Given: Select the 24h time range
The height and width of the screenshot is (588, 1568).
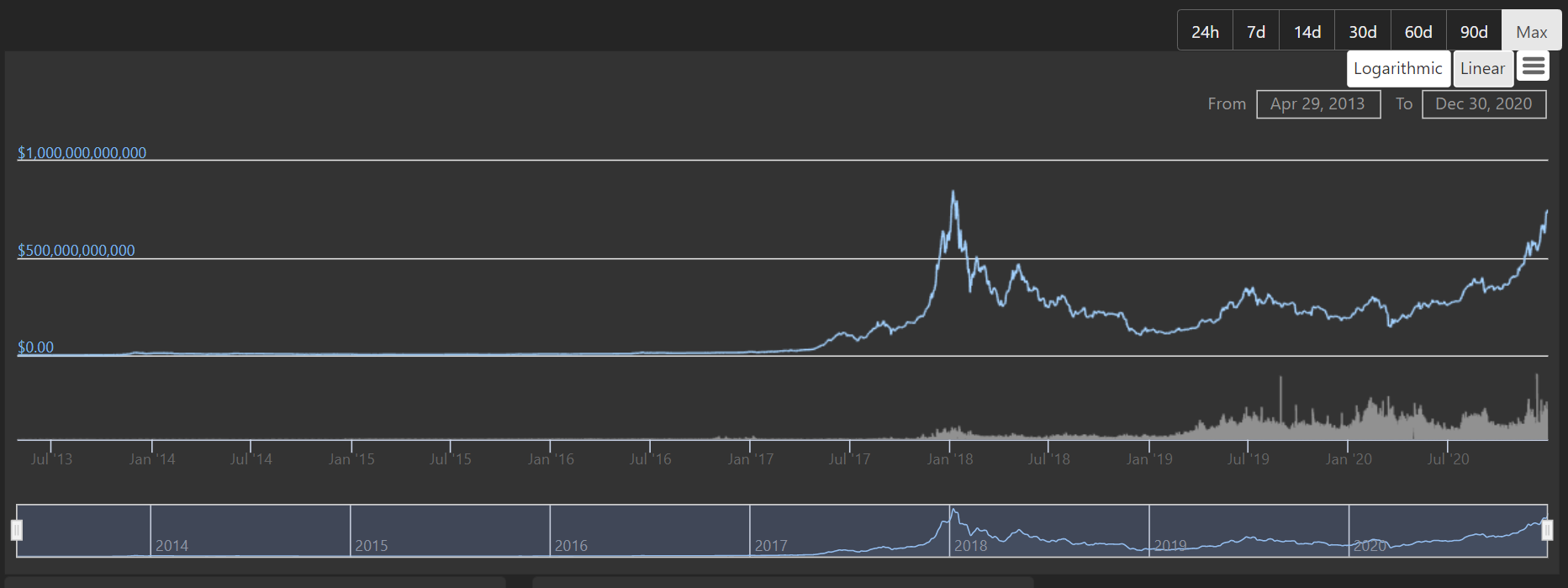Looking at the screenshot, I should (x=1205, y=32).
